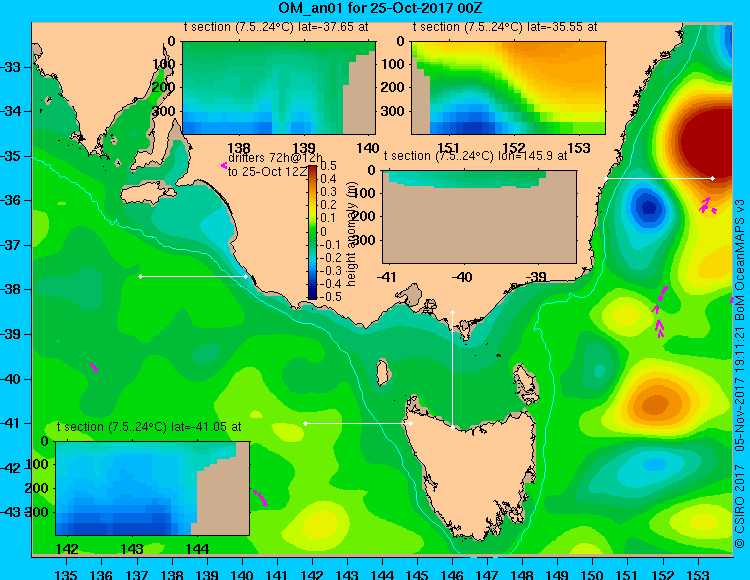The image size is (750, 580).
Task: Click the orange warm eddy east of Tasmania
Action: click(x=656, y=405)
